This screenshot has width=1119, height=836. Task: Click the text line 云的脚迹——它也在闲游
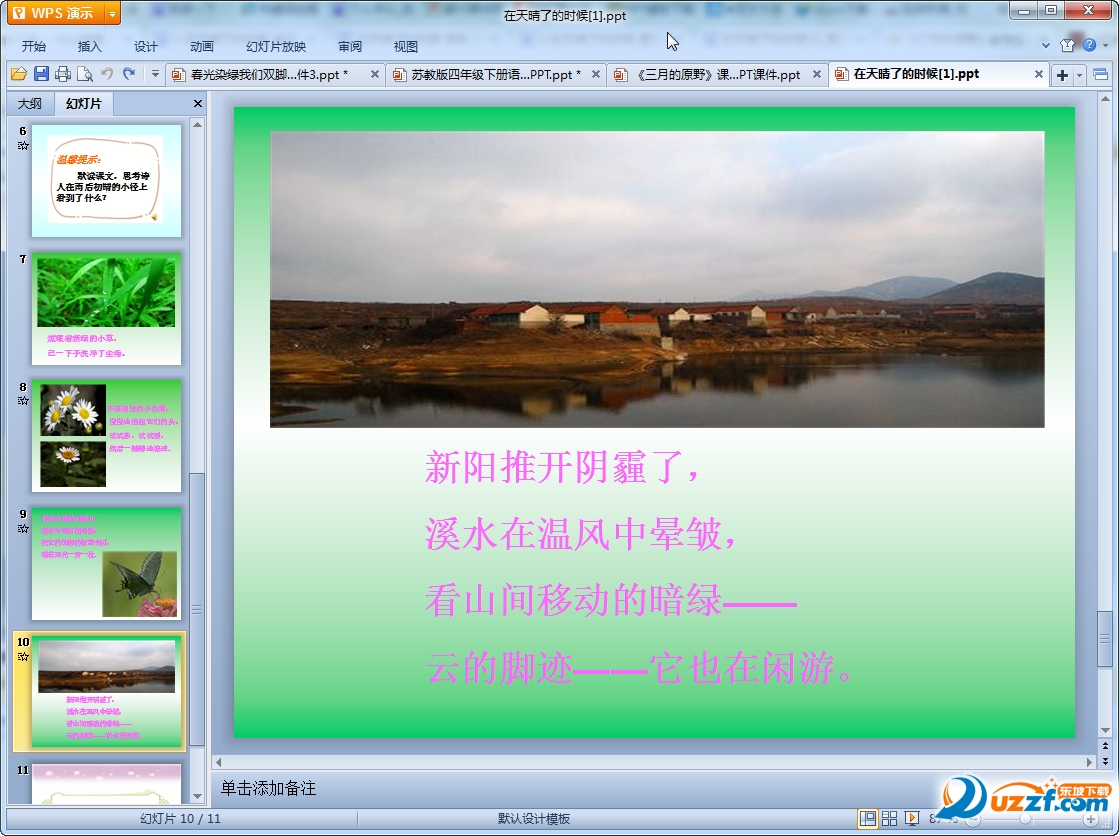tap(639, 668)
